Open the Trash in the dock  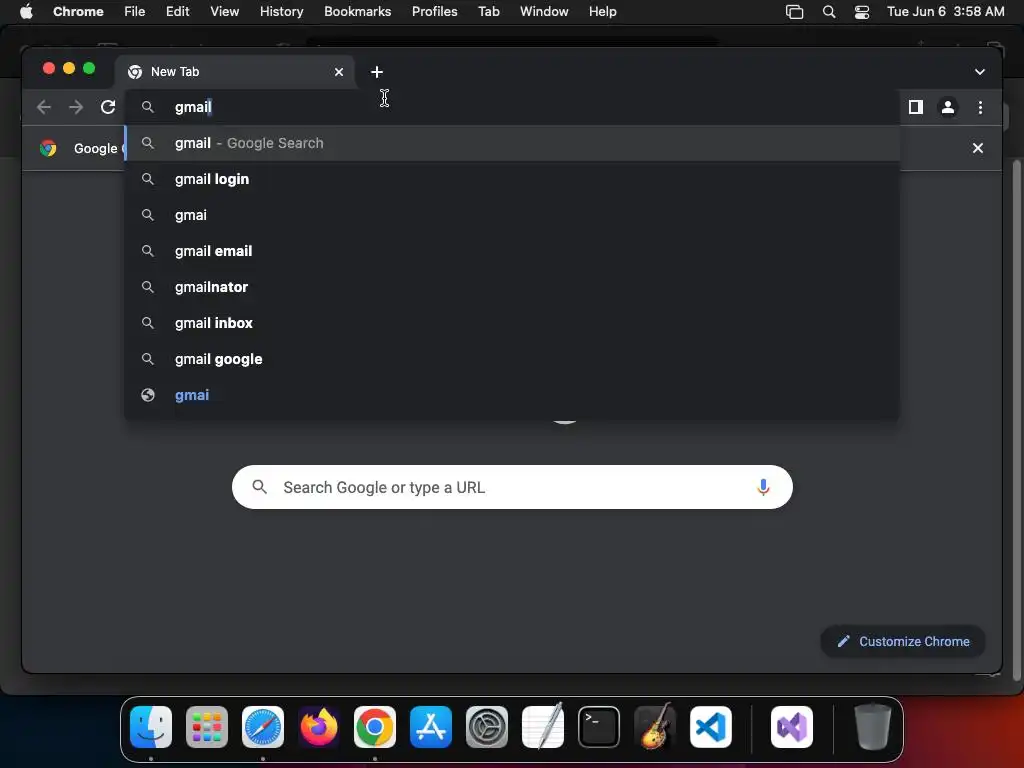click(873, 727)
